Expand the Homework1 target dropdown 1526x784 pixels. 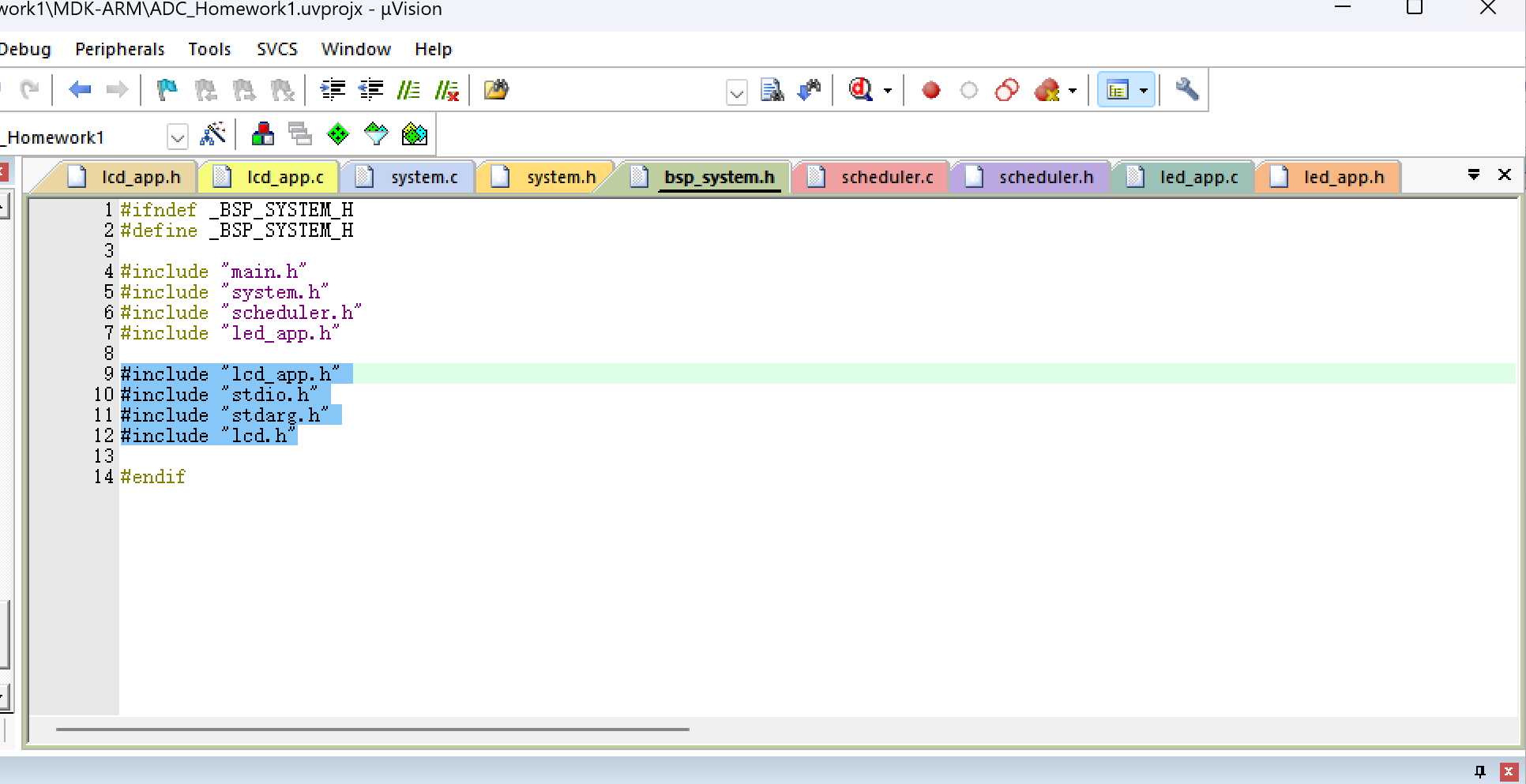(x=178, y=137)
